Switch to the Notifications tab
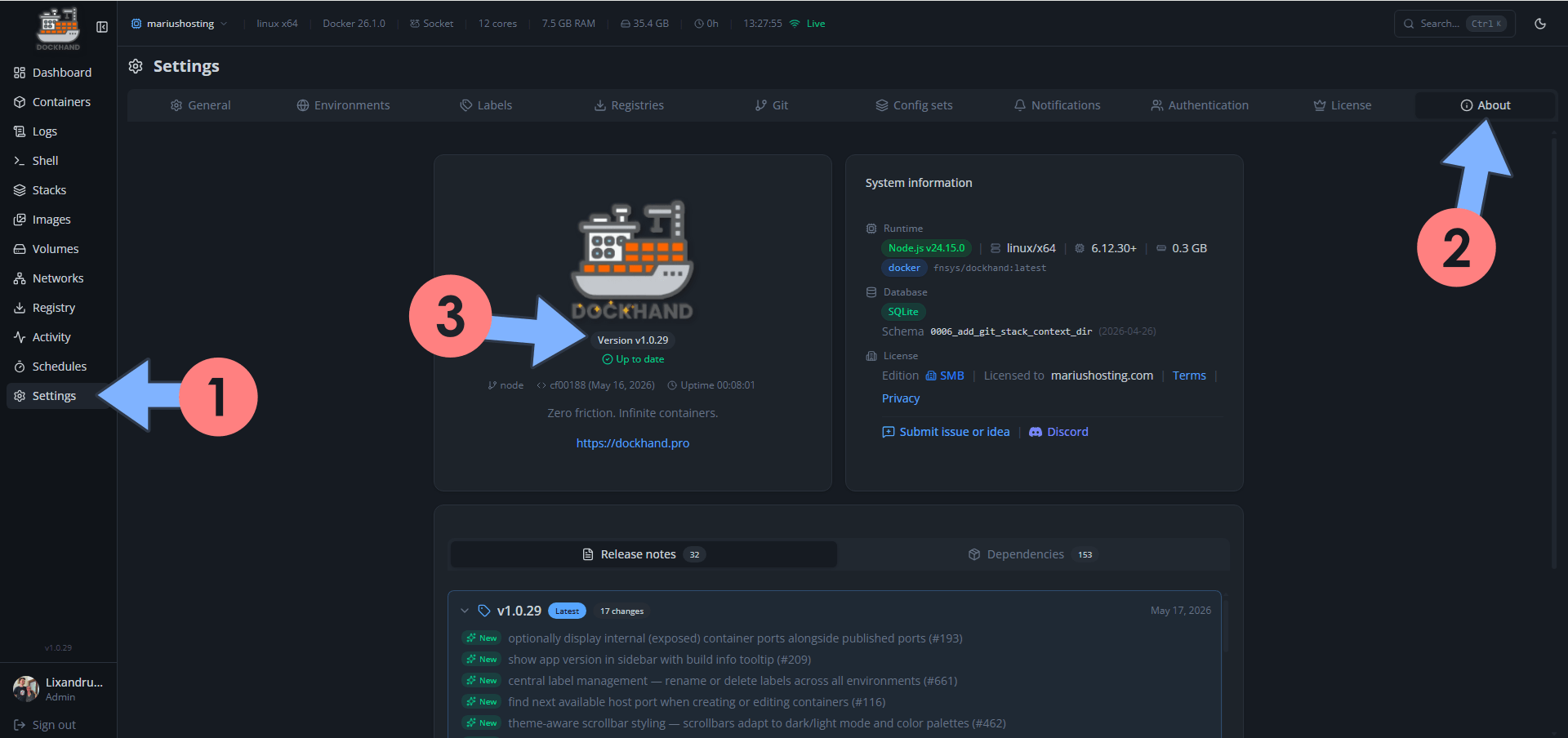The width and height of the screenshot is (1568, 738). tap(1057, 105)
